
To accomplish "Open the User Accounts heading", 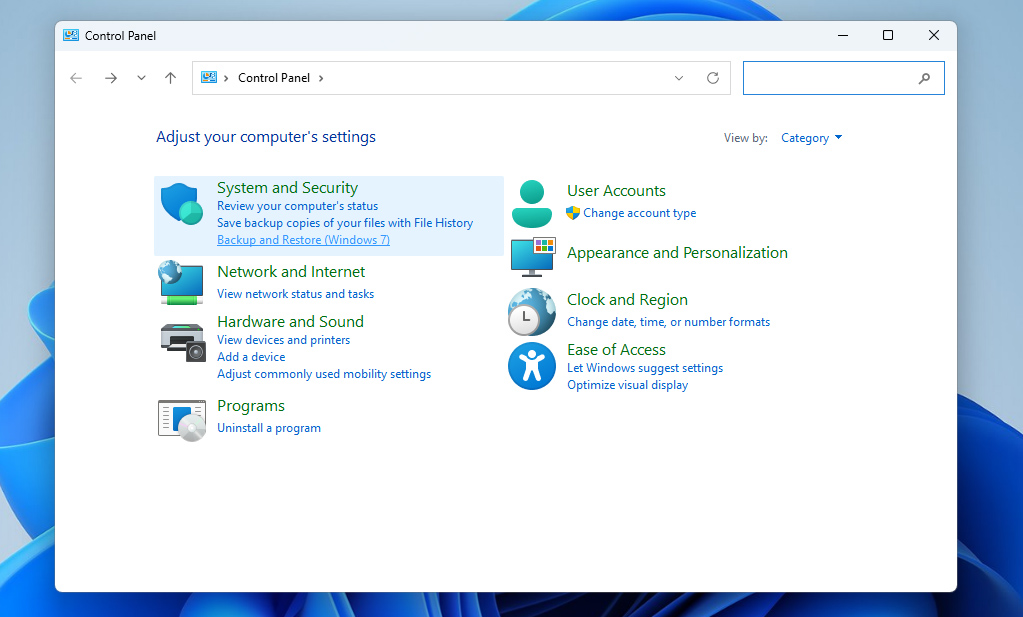I will click(616, 191).
